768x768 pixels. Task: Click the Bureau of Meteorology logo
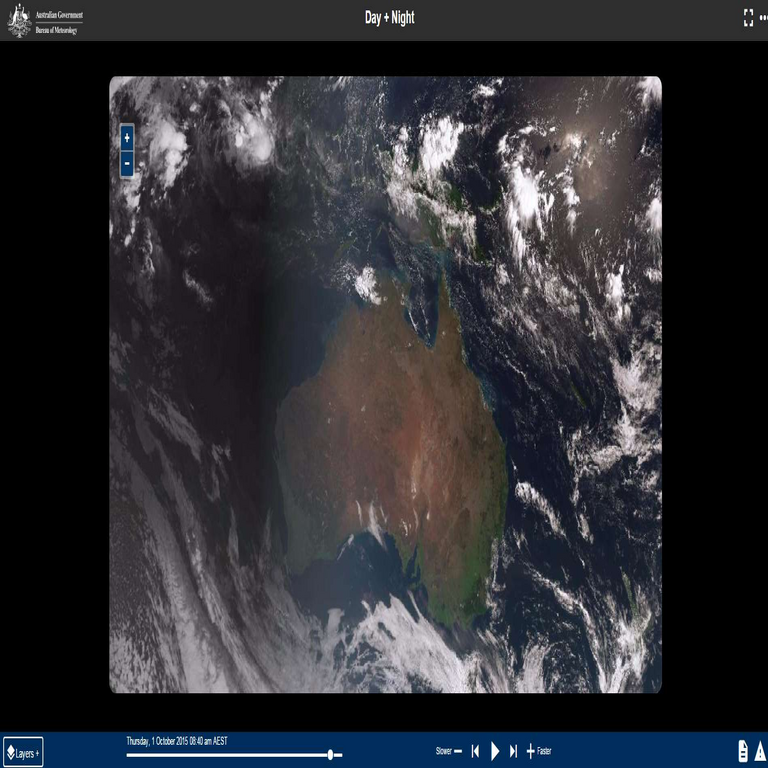pos(46,20)
